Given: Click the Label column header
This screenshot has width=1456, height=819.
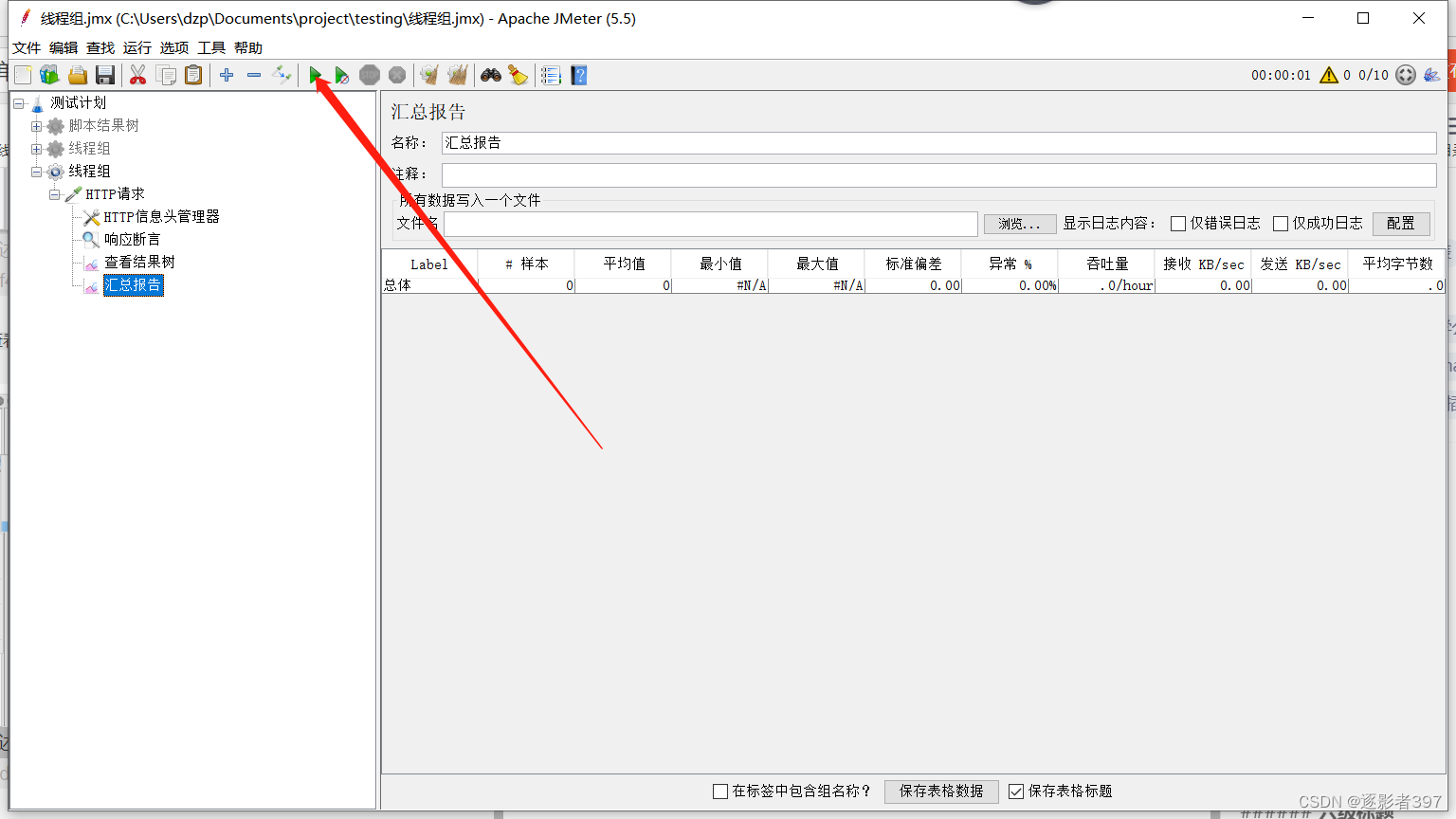Looking at the screenshot, I should [x=429, y=264].
